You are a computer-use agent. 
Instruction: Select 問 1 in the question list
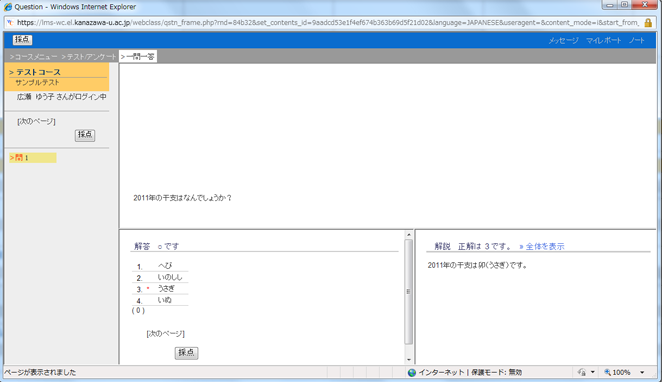click(x=33, y=158)
